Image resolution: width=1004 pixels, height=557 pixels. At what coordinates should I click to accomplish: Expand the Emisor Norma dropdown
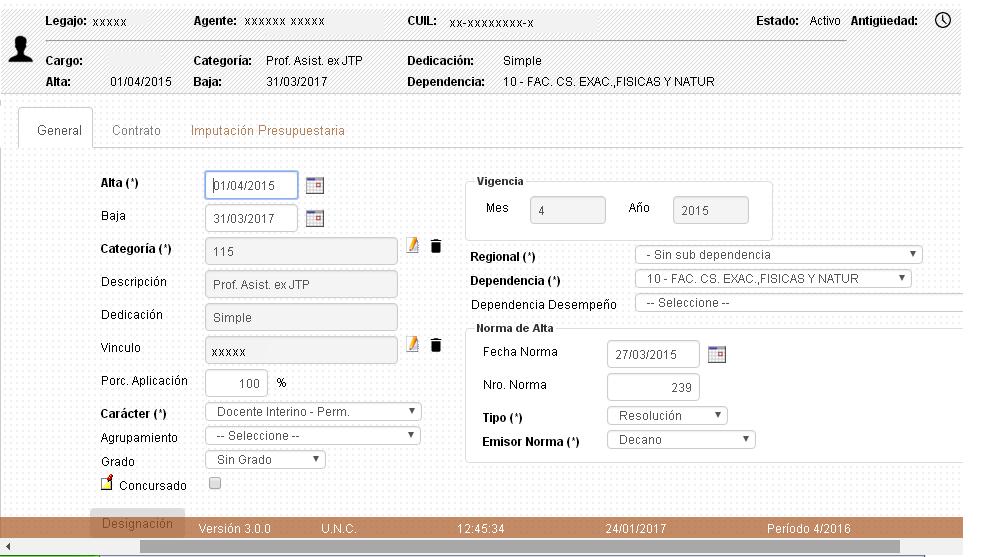tap(680, 439)
